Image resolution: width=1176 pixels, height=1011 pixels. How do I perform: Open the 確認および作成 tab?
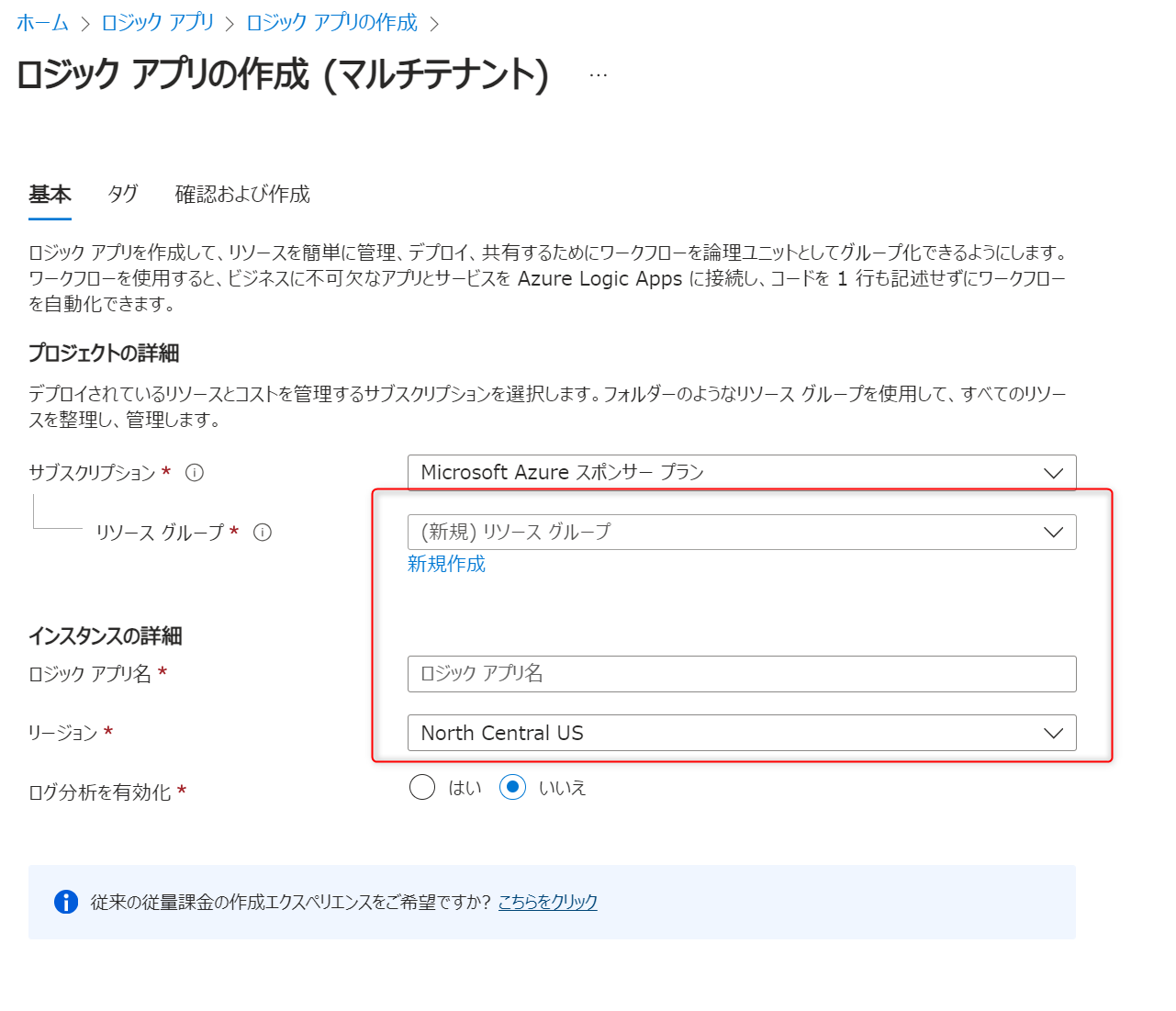pos(242,194)
